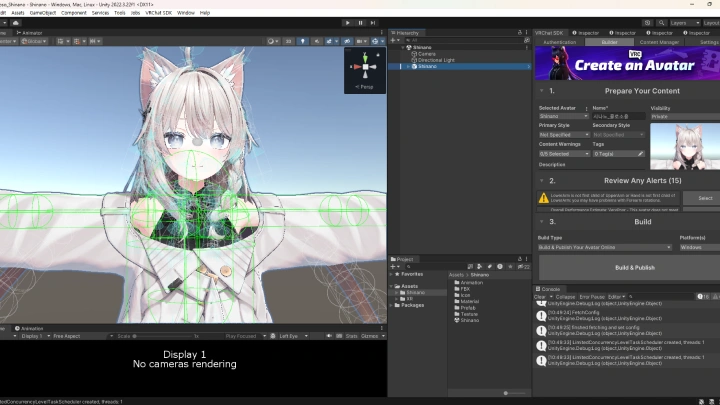Open the GameObject menu
The width and height of the screenshot is (720, 405).
[43, 13]
